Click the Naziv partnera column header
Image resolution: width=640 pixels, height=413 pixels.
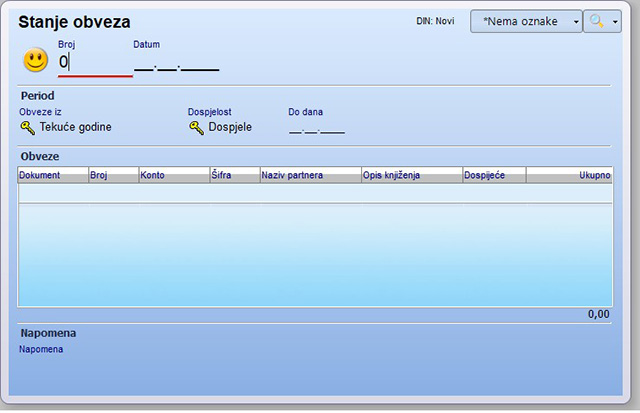pyautogui.click(x=311, y=175)
